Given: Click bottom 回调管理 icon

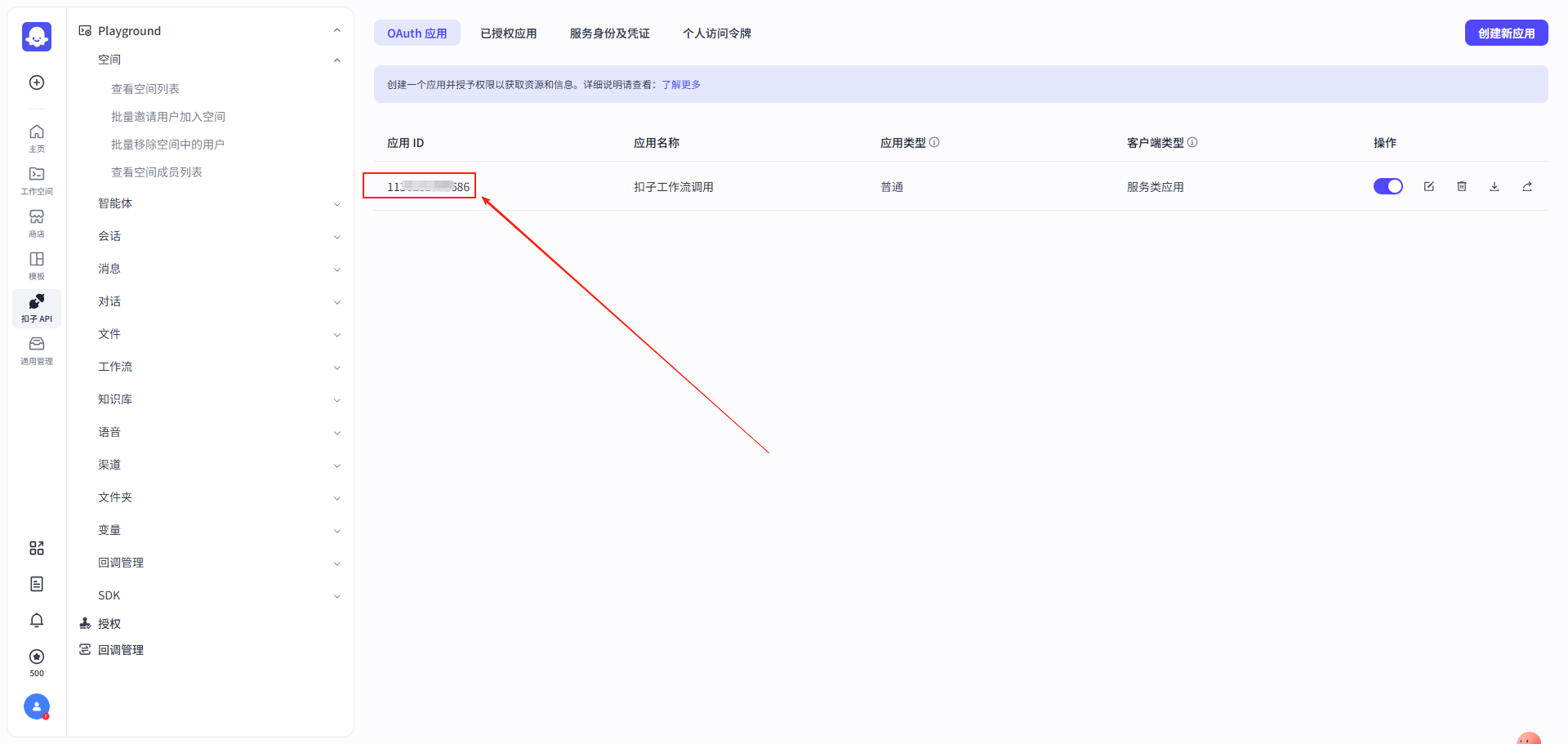Looking at the screenshot, I should tap(85, 649).
